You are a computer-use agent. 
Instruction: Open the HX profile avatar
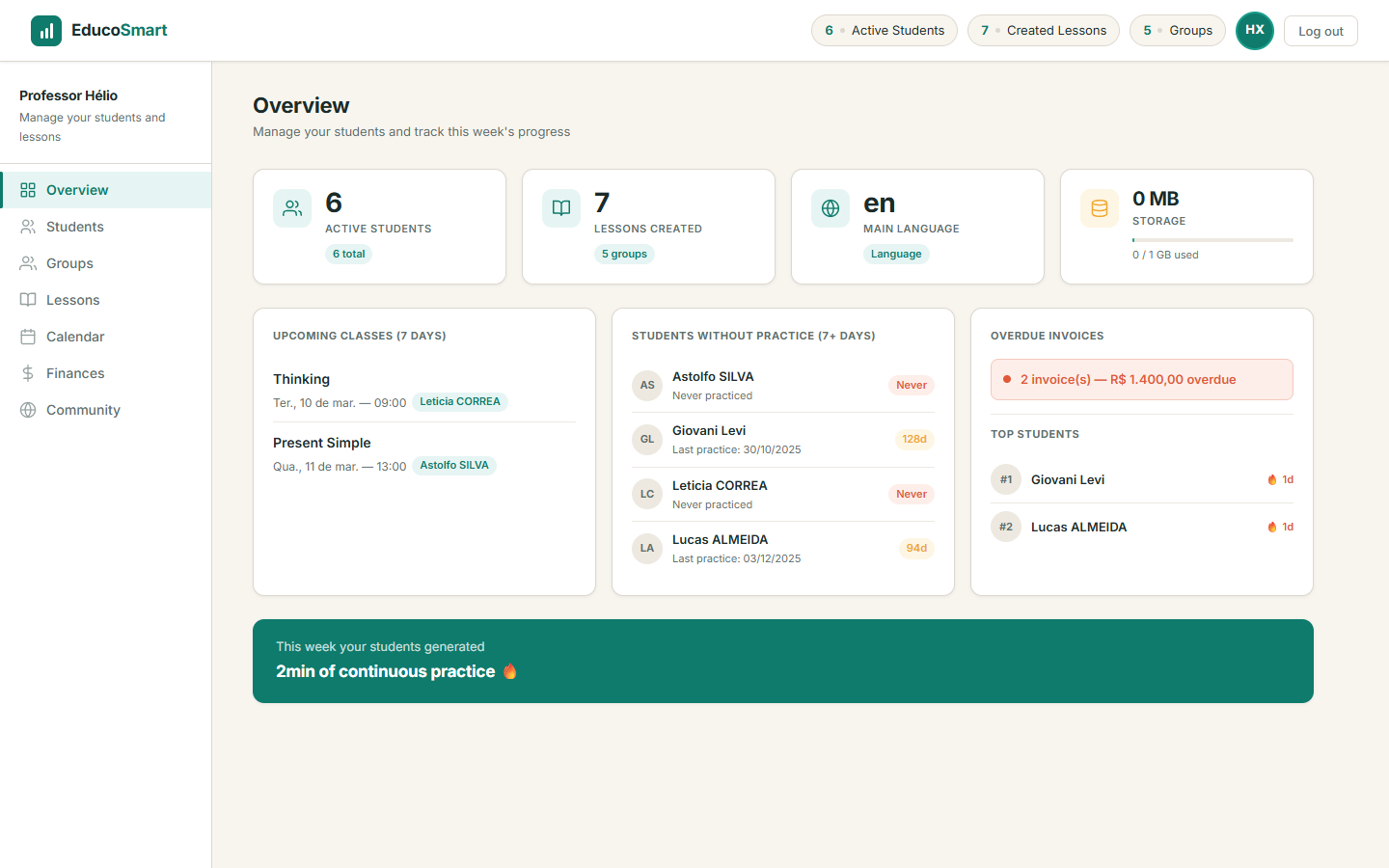(1255, 30)
